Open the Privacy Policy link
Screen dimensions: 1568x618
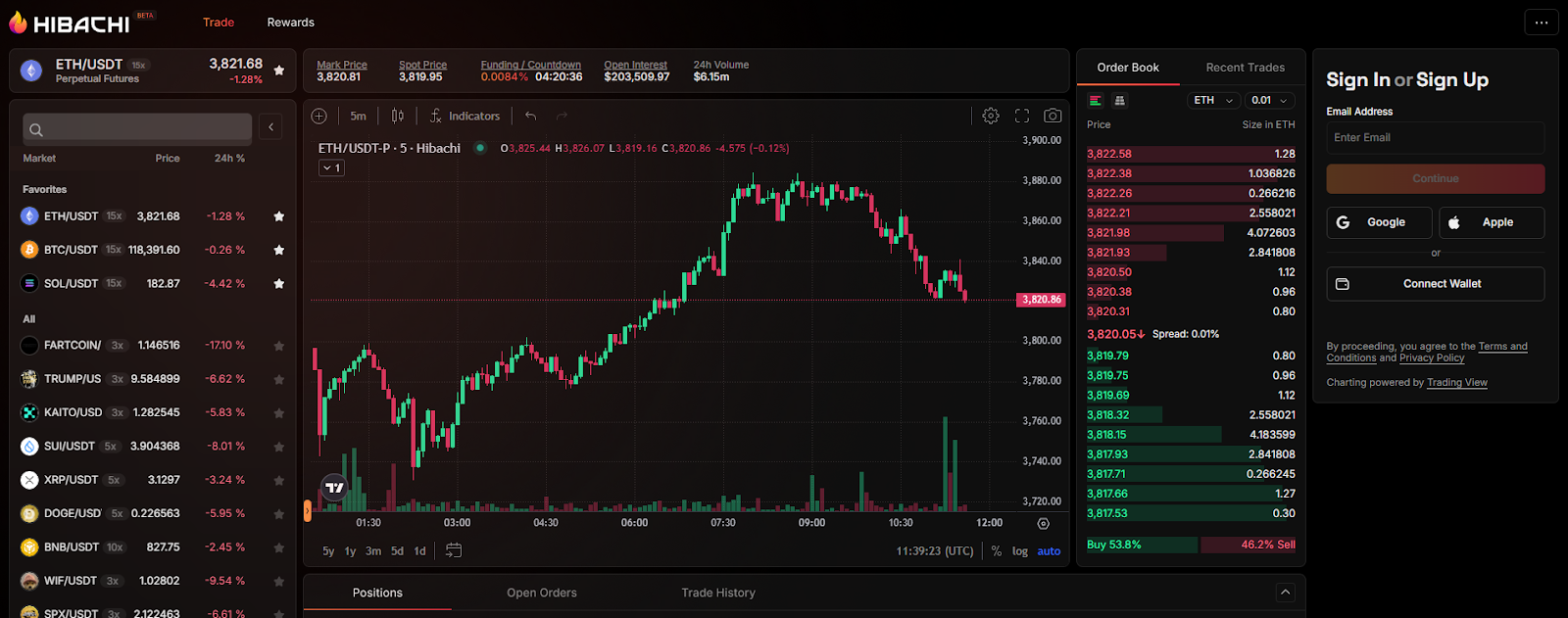point(1432,358)
